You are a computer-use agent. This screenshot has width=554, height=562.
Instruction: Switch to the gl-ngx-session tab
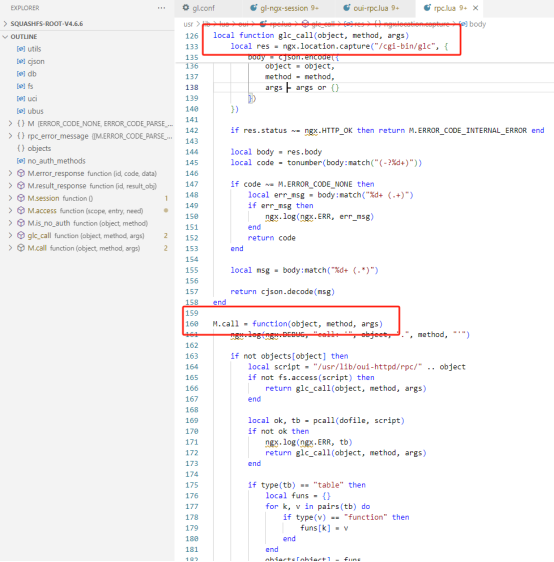(289, 8)
